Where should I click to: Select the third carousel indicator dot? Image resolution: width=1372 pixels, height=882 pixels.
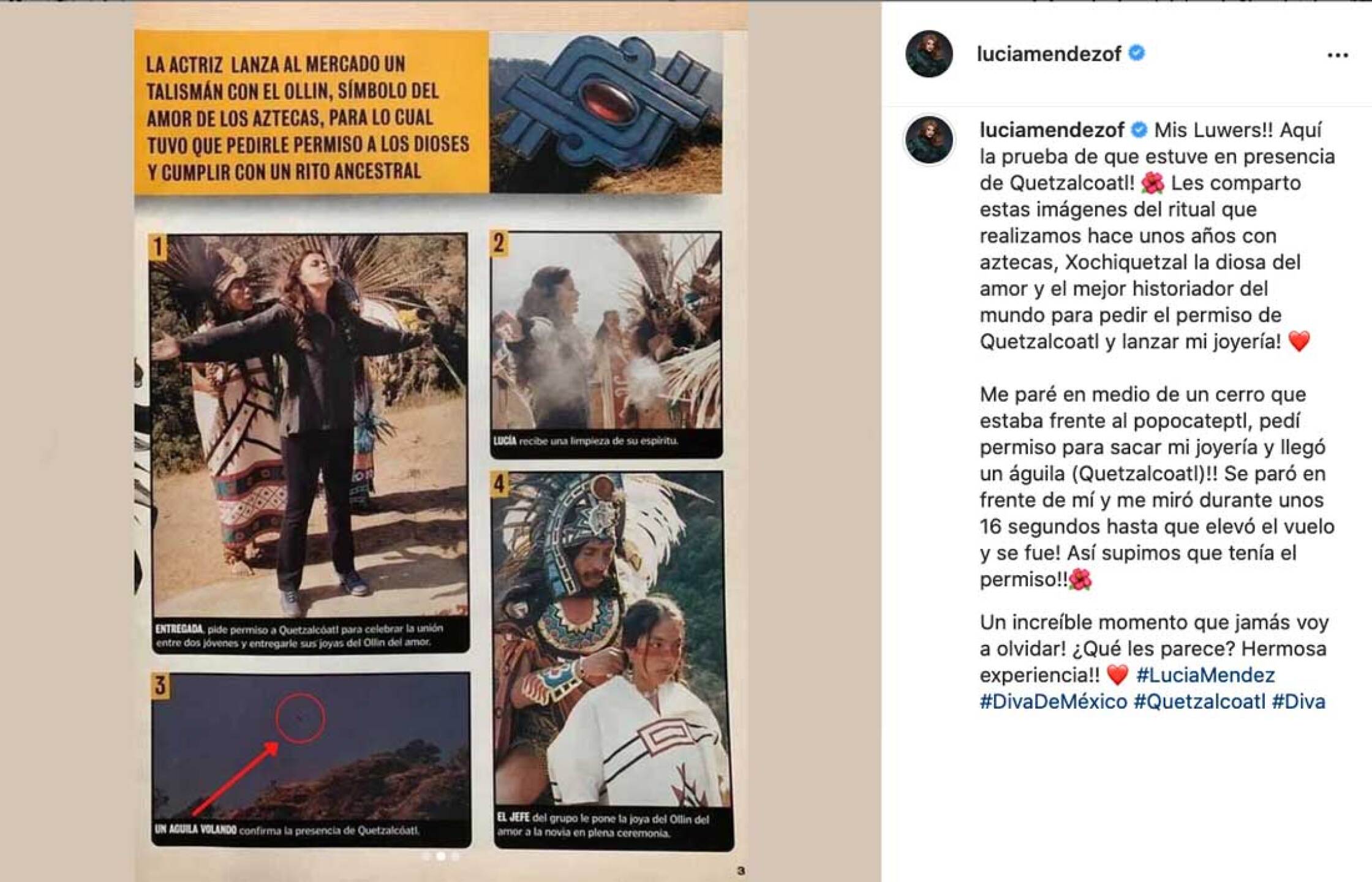[455, 856]
